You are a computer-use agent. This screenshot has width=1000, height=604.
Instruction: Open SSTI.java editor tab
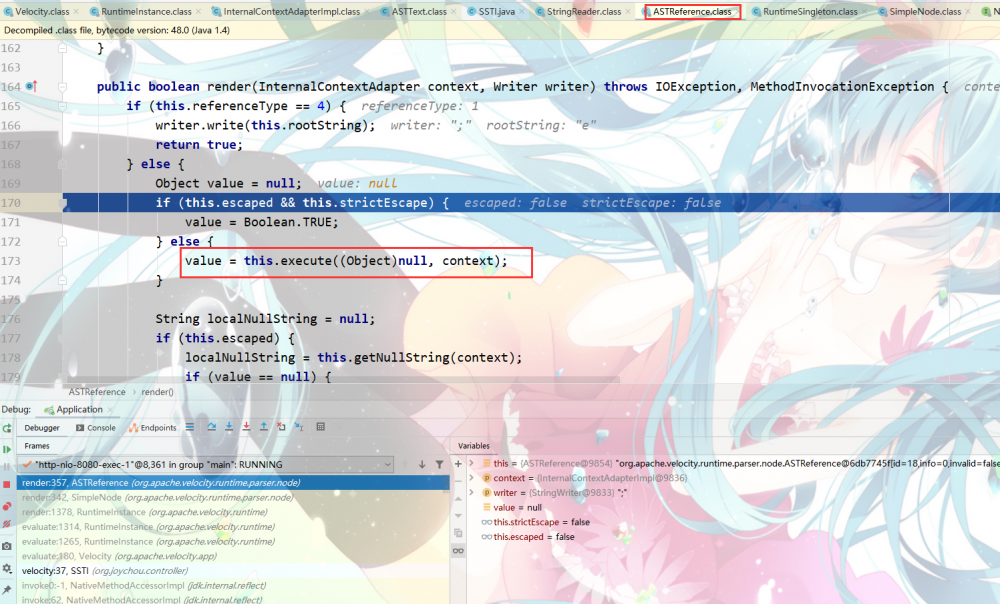click(496, 11)
